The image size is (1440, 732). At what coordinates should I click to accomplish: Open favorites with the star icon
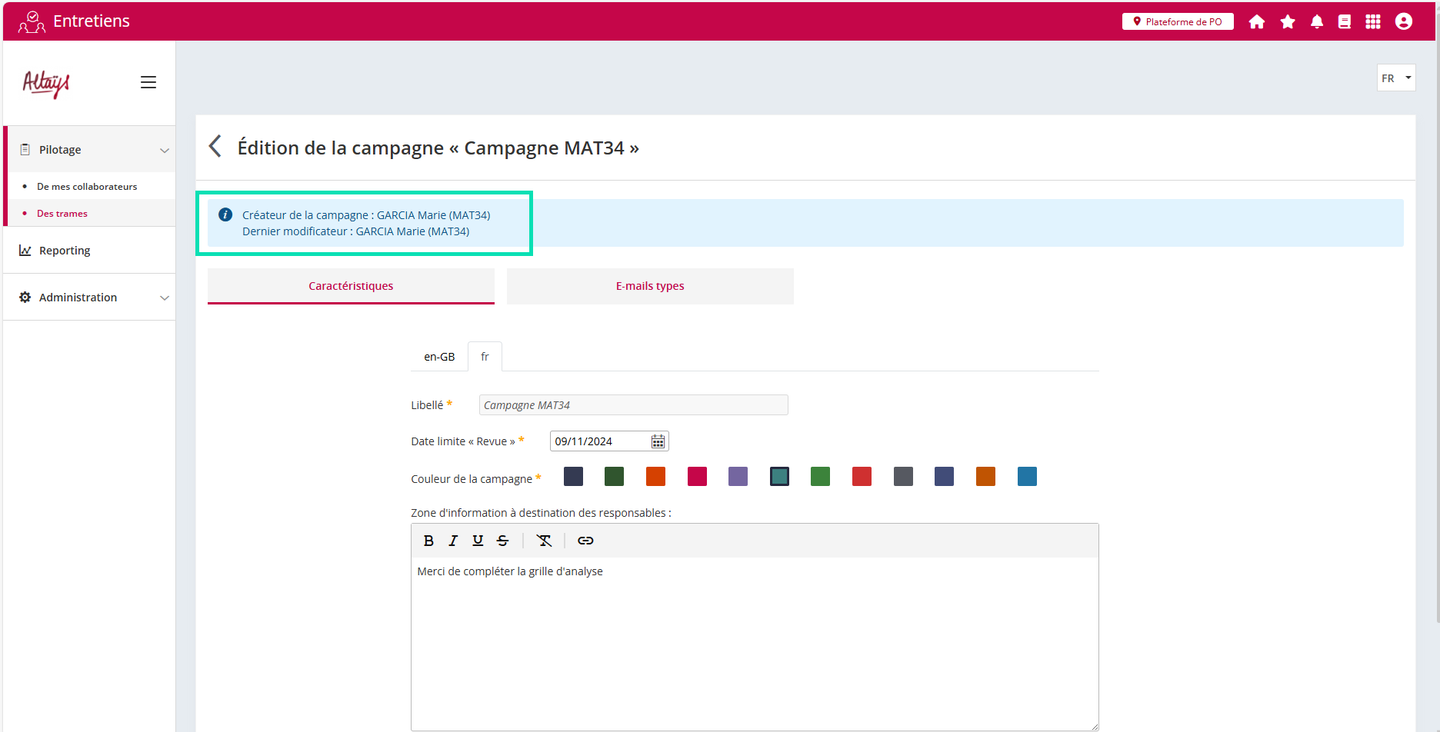pyautogui.click(x=1287, y=21)
